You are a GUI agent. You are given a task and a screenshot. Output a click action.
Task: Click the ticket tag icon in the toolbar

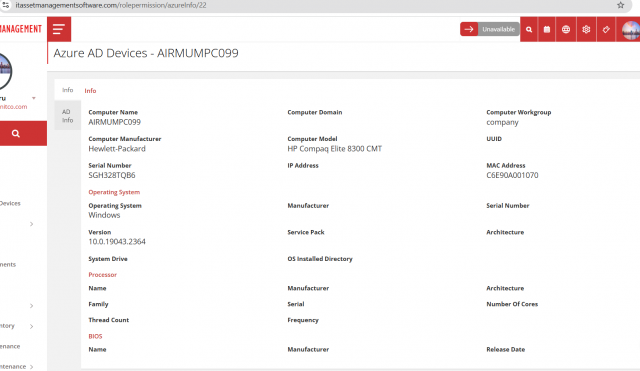[x=606, y=29]
